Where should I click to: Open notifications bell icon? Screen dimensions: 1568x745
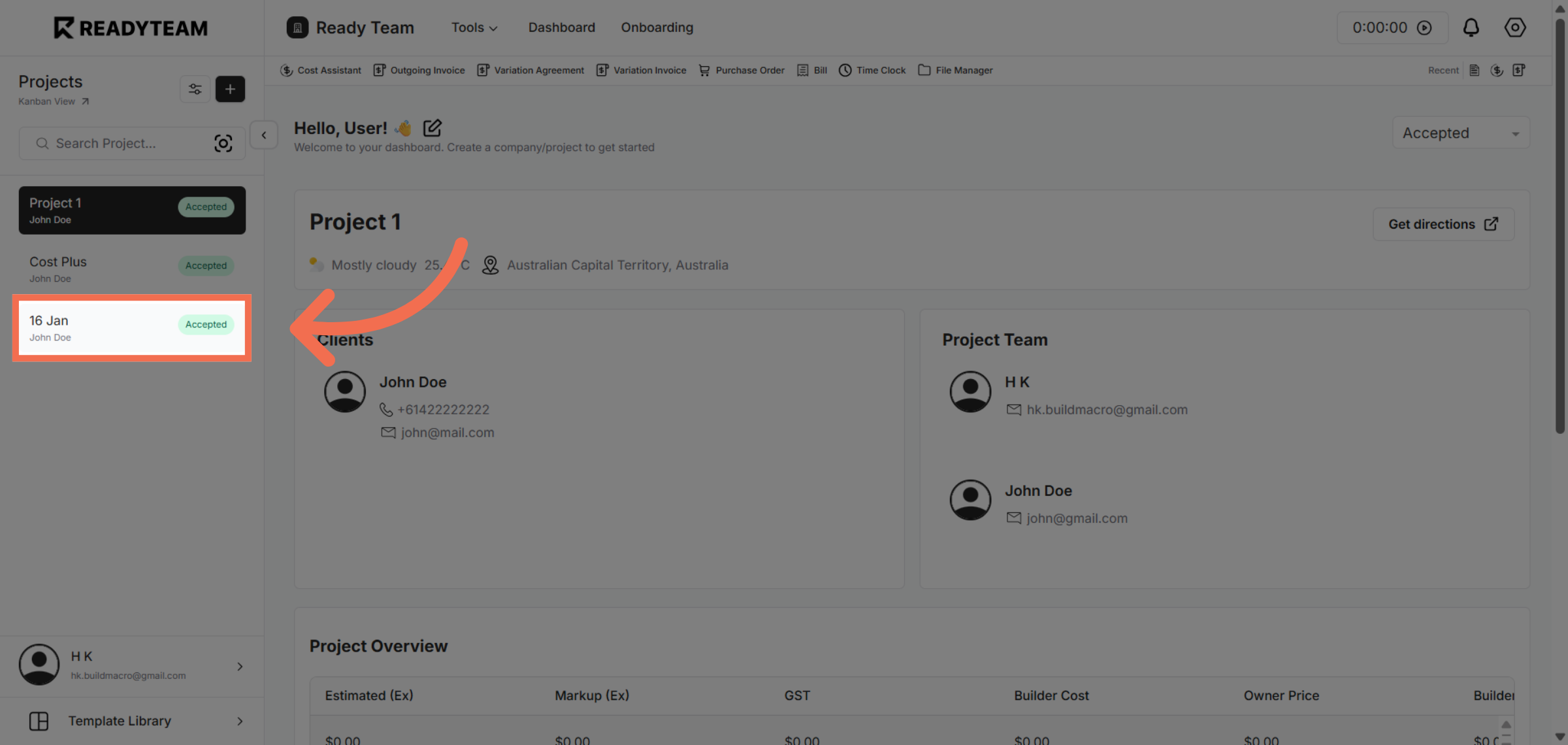(1471, 27)
